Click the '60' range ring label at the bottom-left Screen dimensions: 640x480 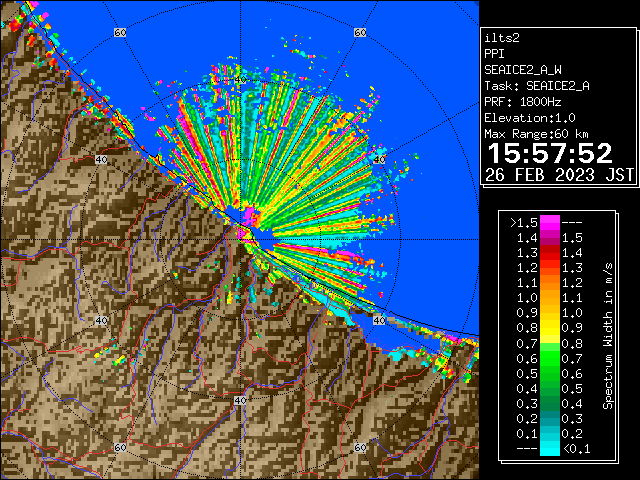[120, 447]
